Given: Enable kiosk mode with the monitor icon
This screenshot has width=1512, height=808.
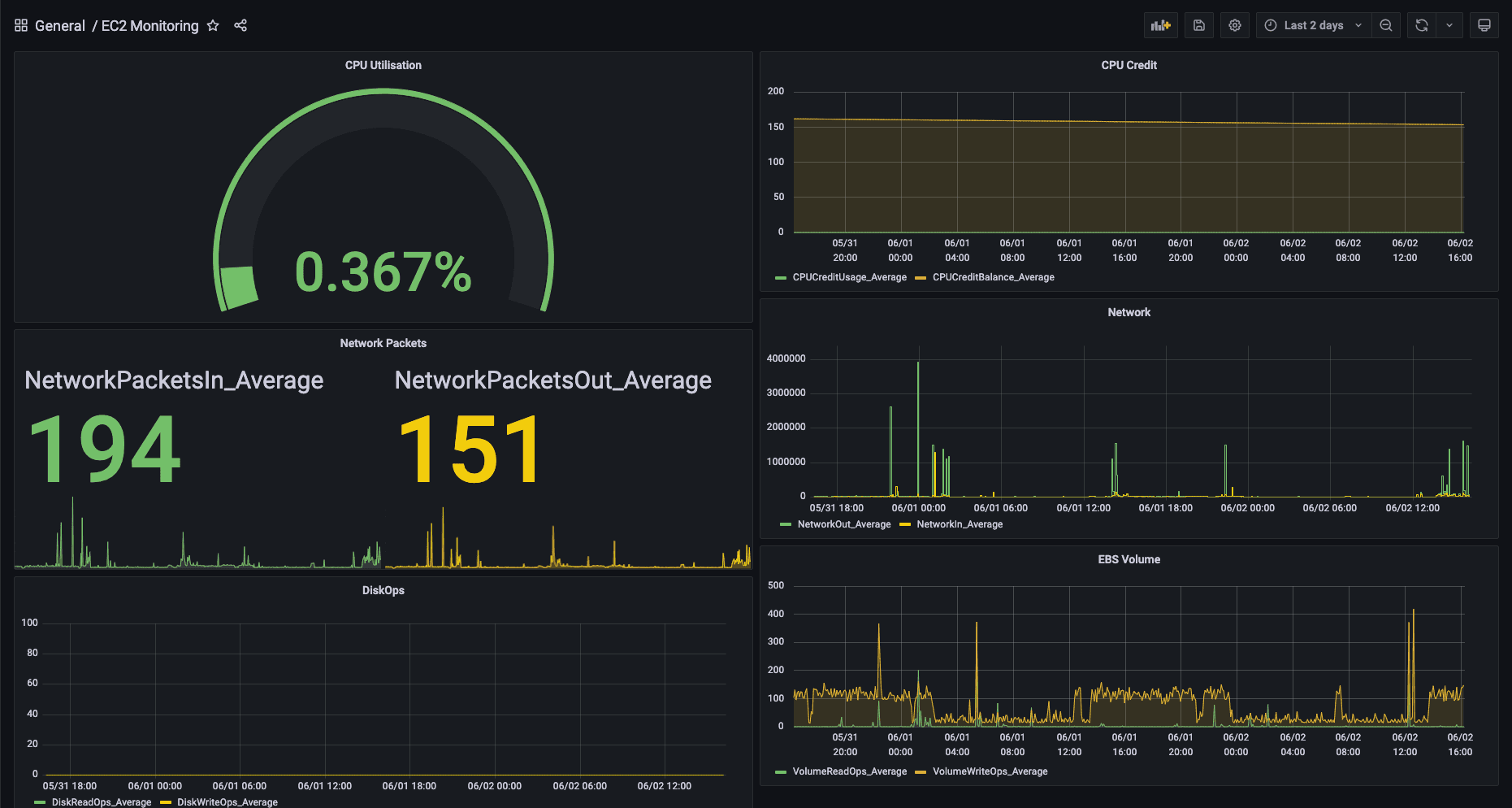Looking at the screenshot, I should coord(1484,25).
